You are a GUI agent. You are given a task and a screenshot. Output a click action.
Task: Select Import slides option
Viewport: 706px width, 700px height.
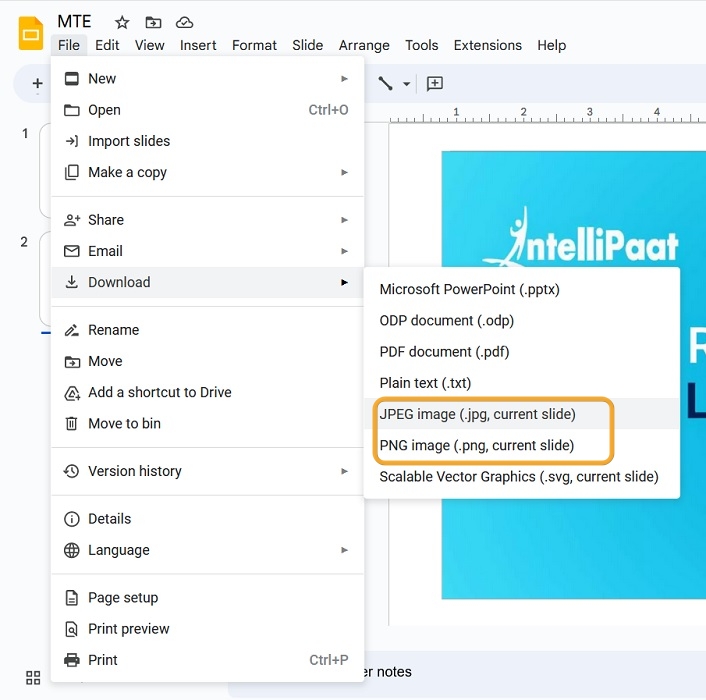[x=207, y=141]
